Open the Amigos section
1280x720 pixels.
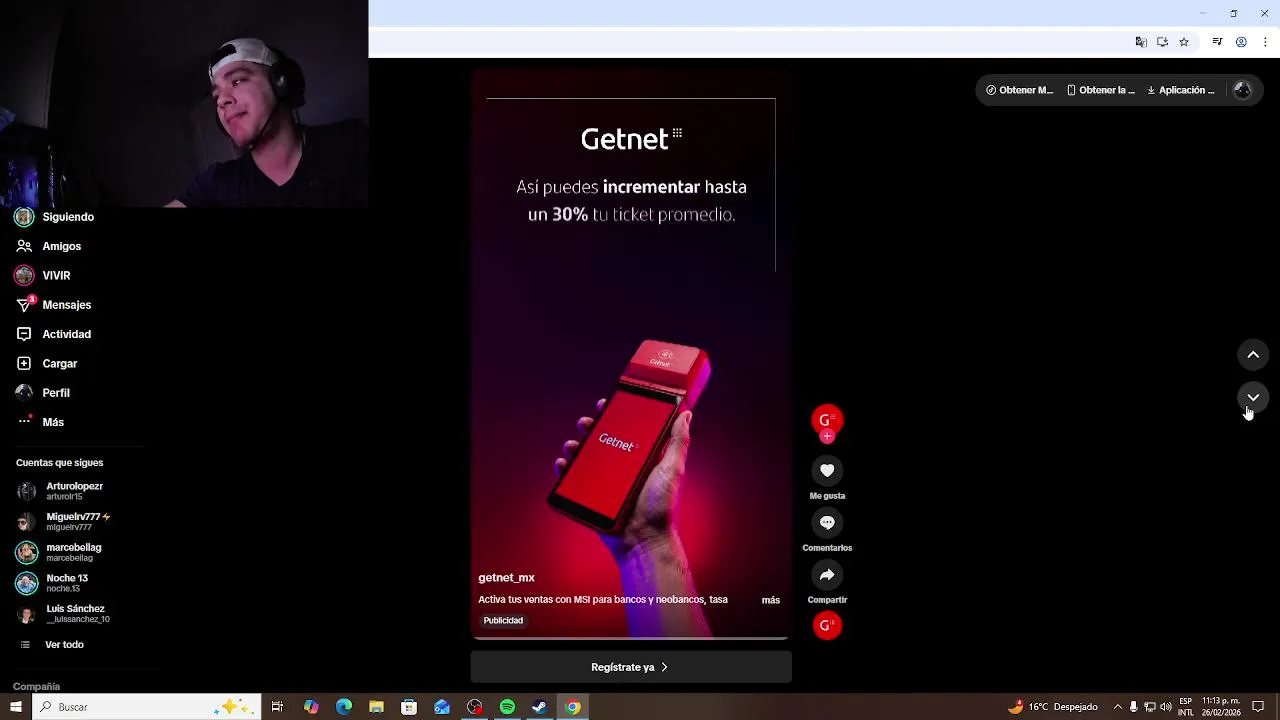(x=50, y=246)
